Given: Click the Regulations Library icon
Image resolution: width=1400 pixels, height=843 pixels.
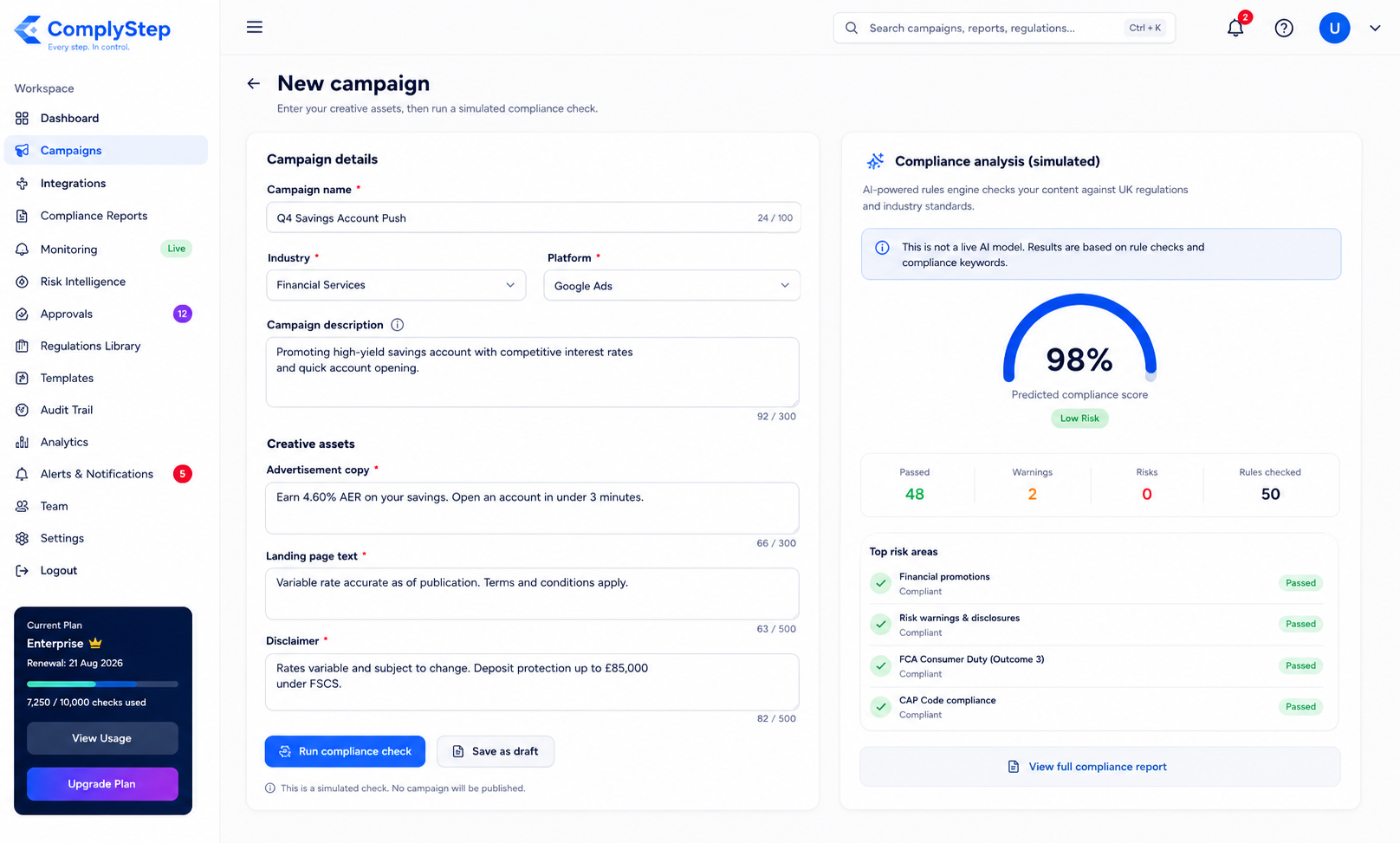Looking at the screenshot, I should tap(23, 346).
